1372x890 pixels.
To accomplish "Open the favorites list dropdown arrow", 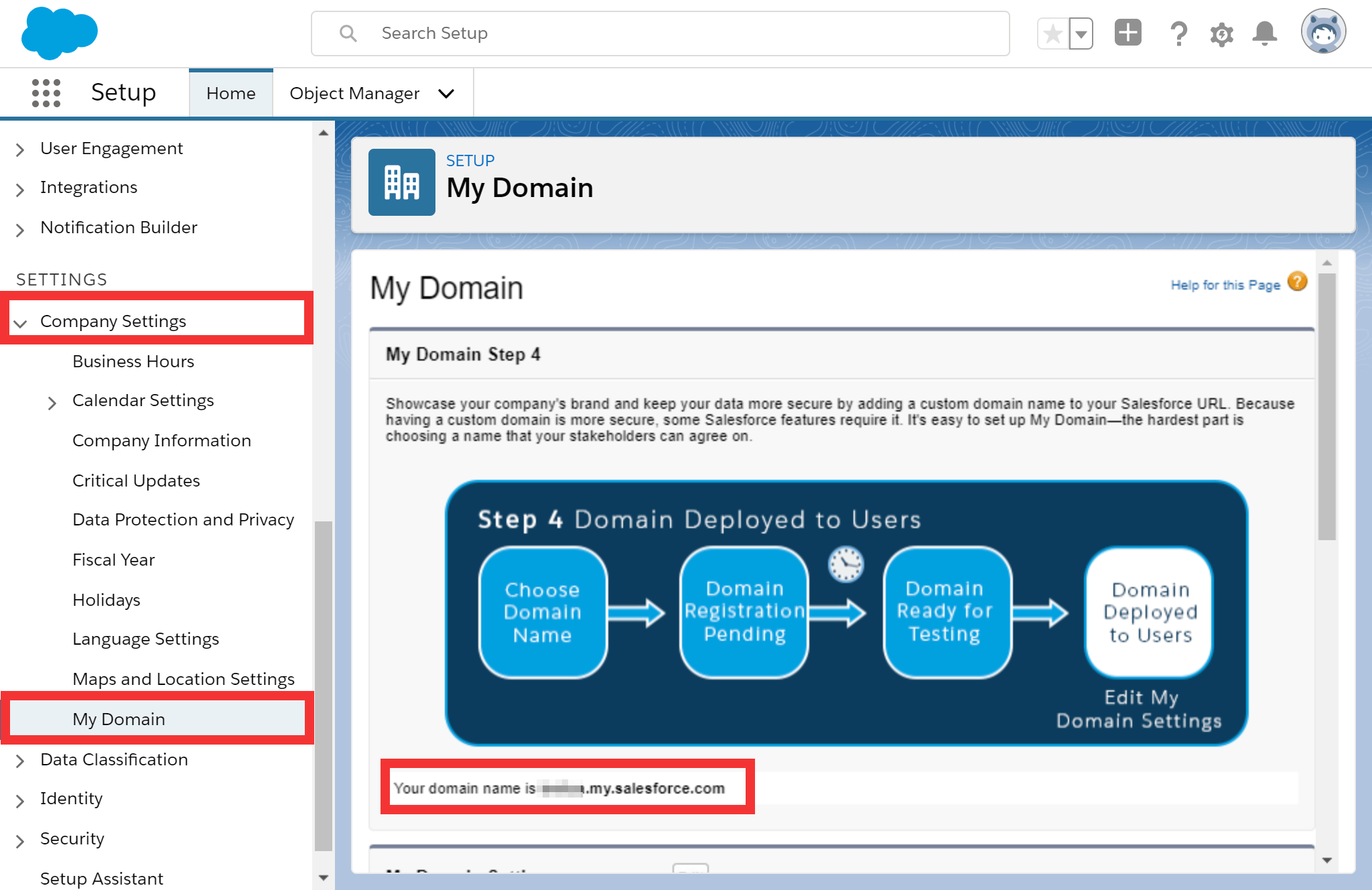I will [x=1081, y=34].
